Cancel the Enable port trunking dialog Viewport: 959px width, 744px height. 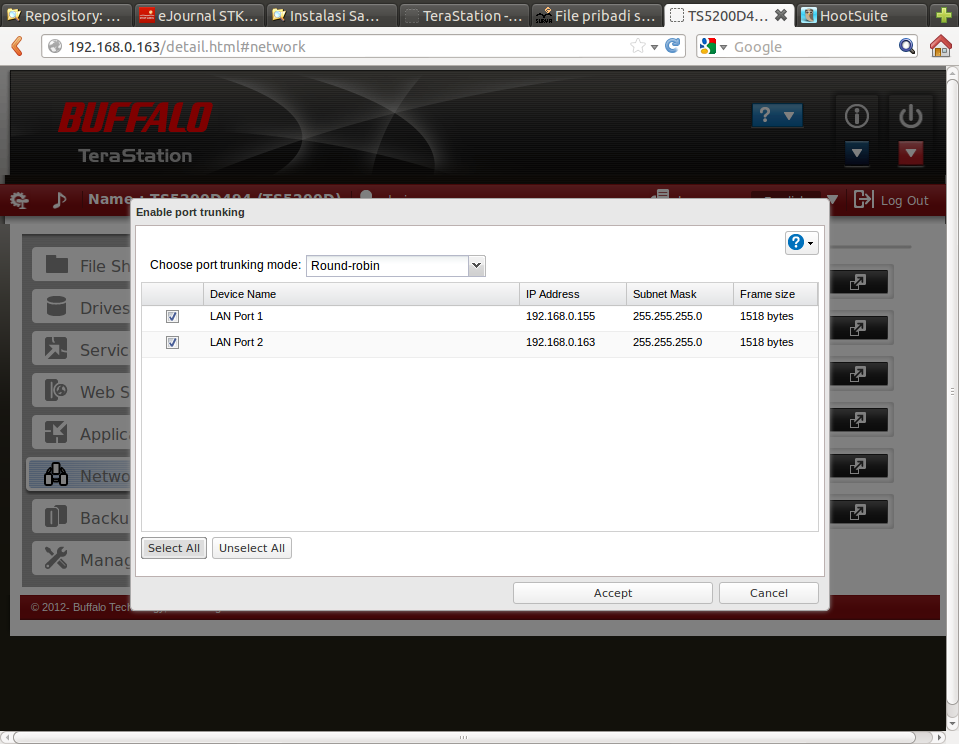click(769, 593)
